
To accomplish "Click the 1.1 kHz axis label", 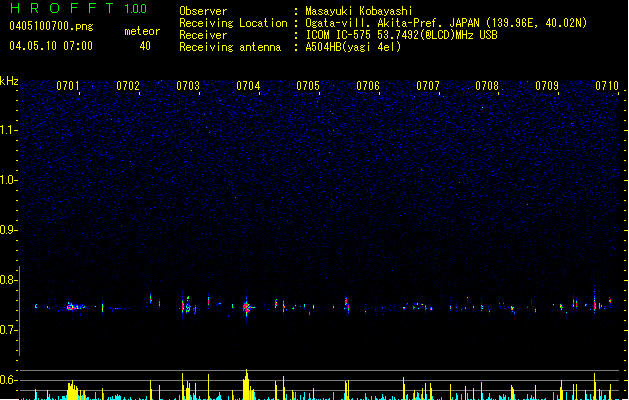I will [8, 130].
